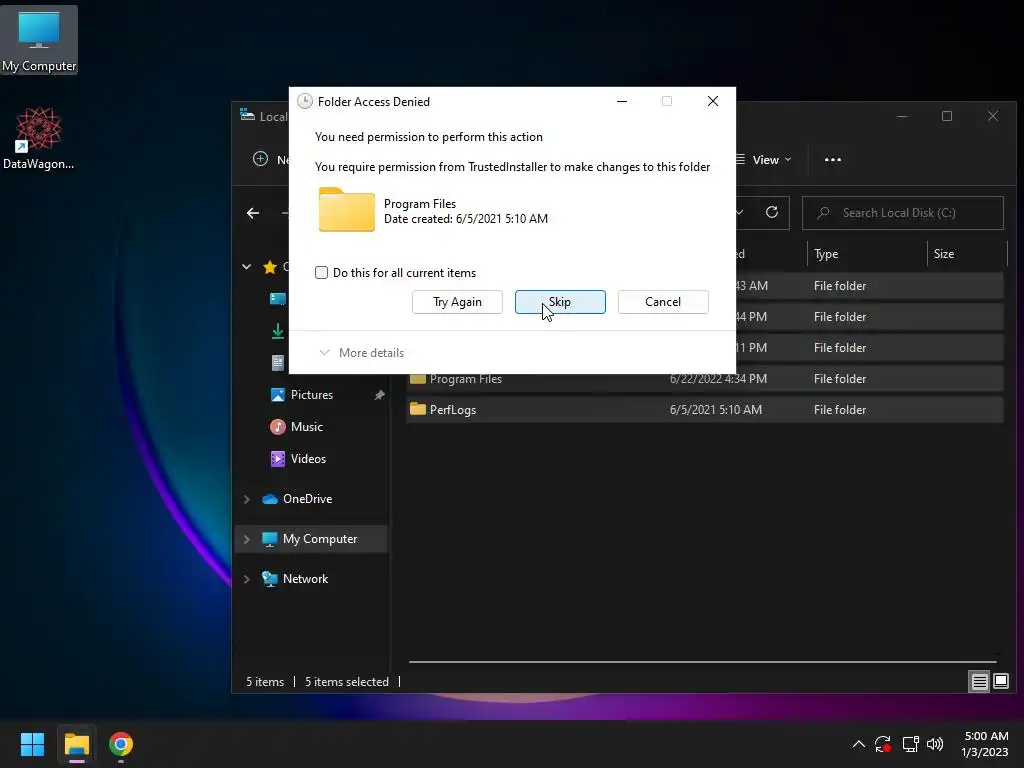Click the sync update tray icon

point(883,744)
